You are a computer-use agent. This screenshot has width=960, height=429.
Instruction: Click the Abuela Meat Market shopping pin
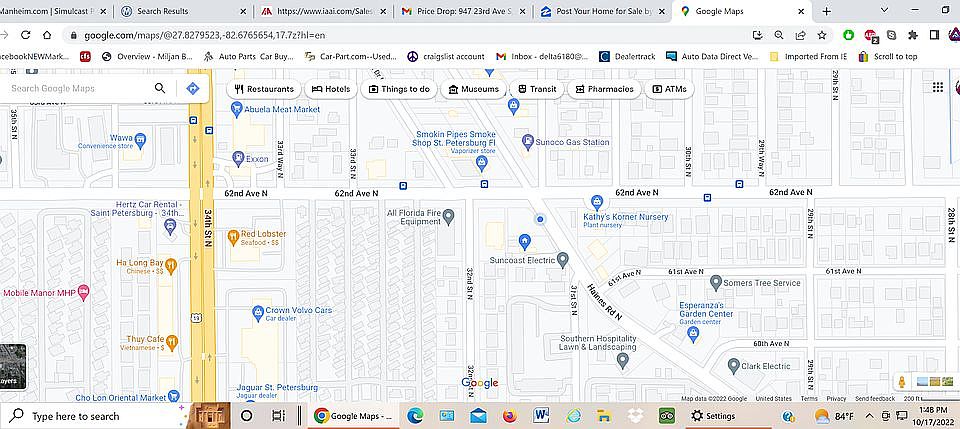[236, 110]
